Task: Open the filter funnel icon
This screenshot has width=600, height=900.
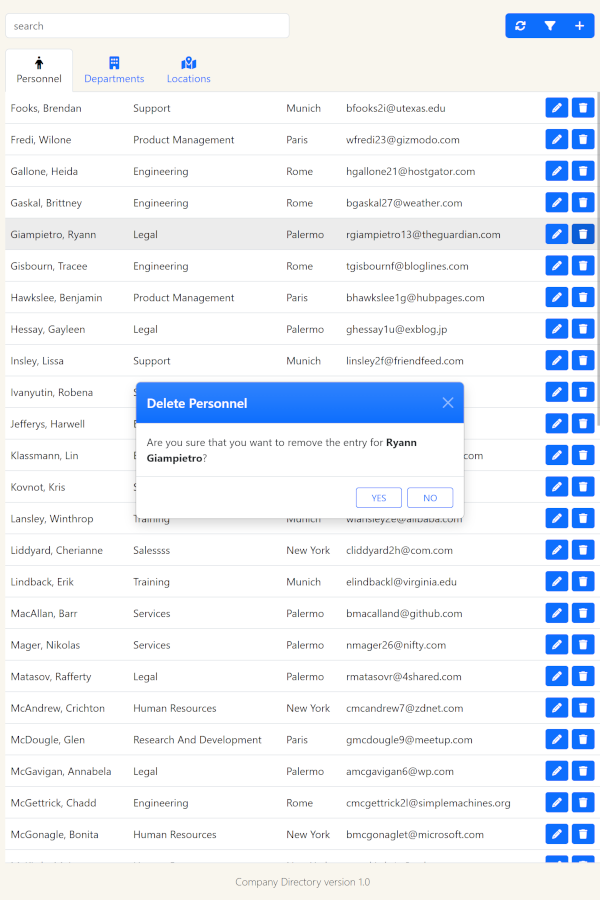Action: (x=550, y=26)
